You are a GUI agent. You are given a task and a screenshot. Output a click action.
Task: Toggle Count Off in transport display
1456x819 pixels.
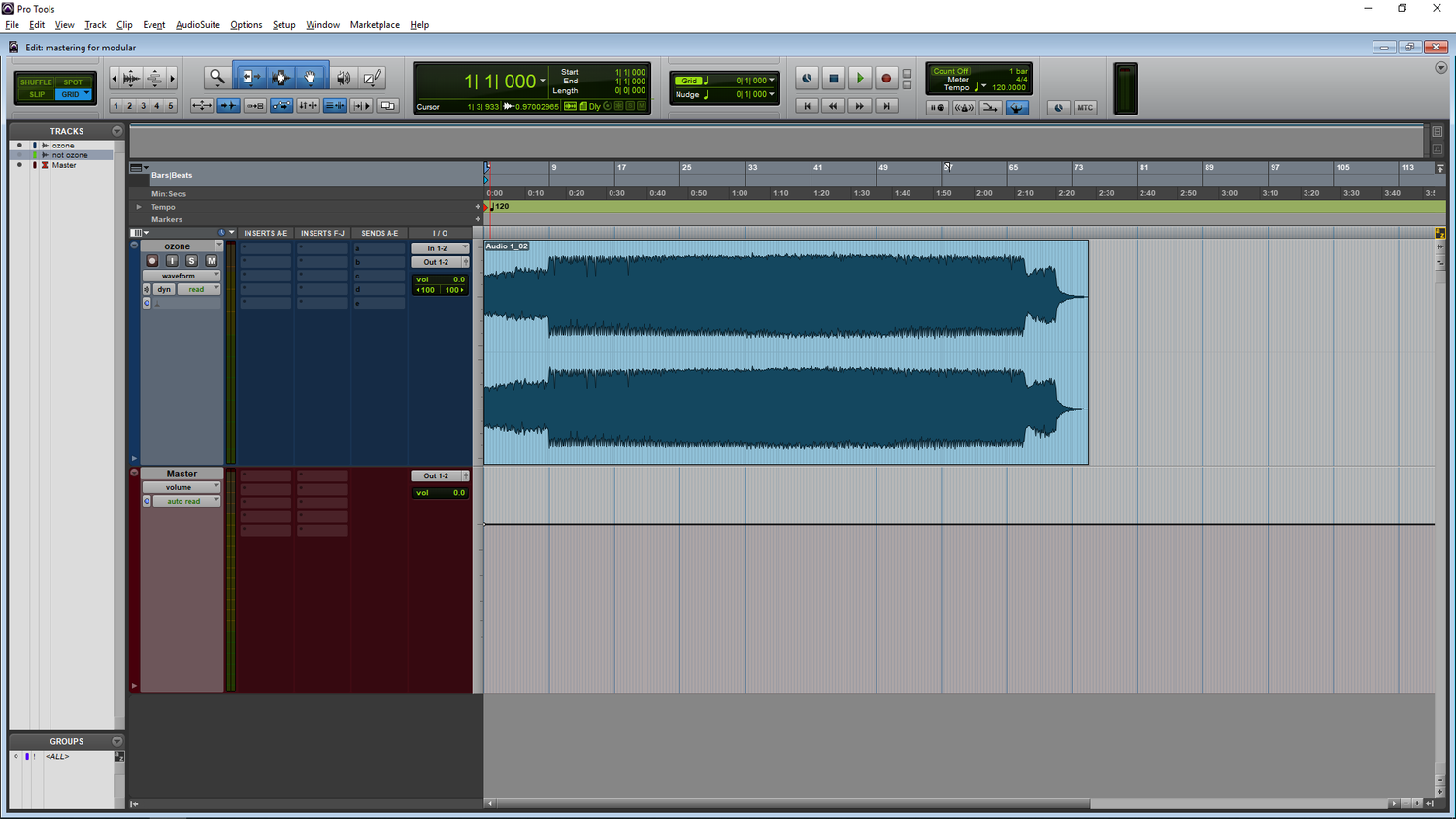[x=949, y=71]
